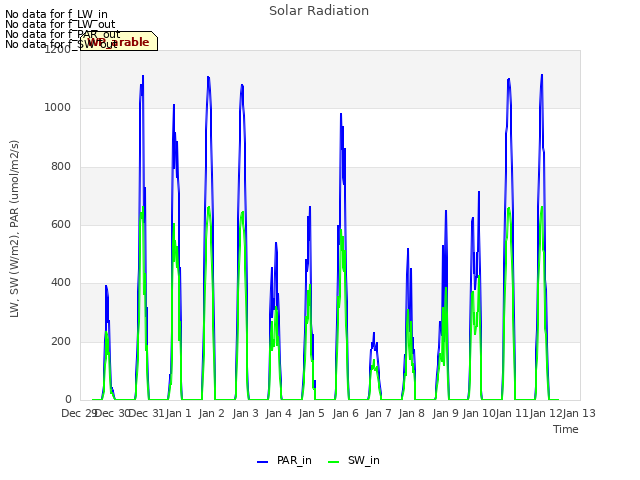This screenshot has height=480, width=640.
Task: Click the Y-axis label LW, SW, PAR
Action: click(14, 229)
